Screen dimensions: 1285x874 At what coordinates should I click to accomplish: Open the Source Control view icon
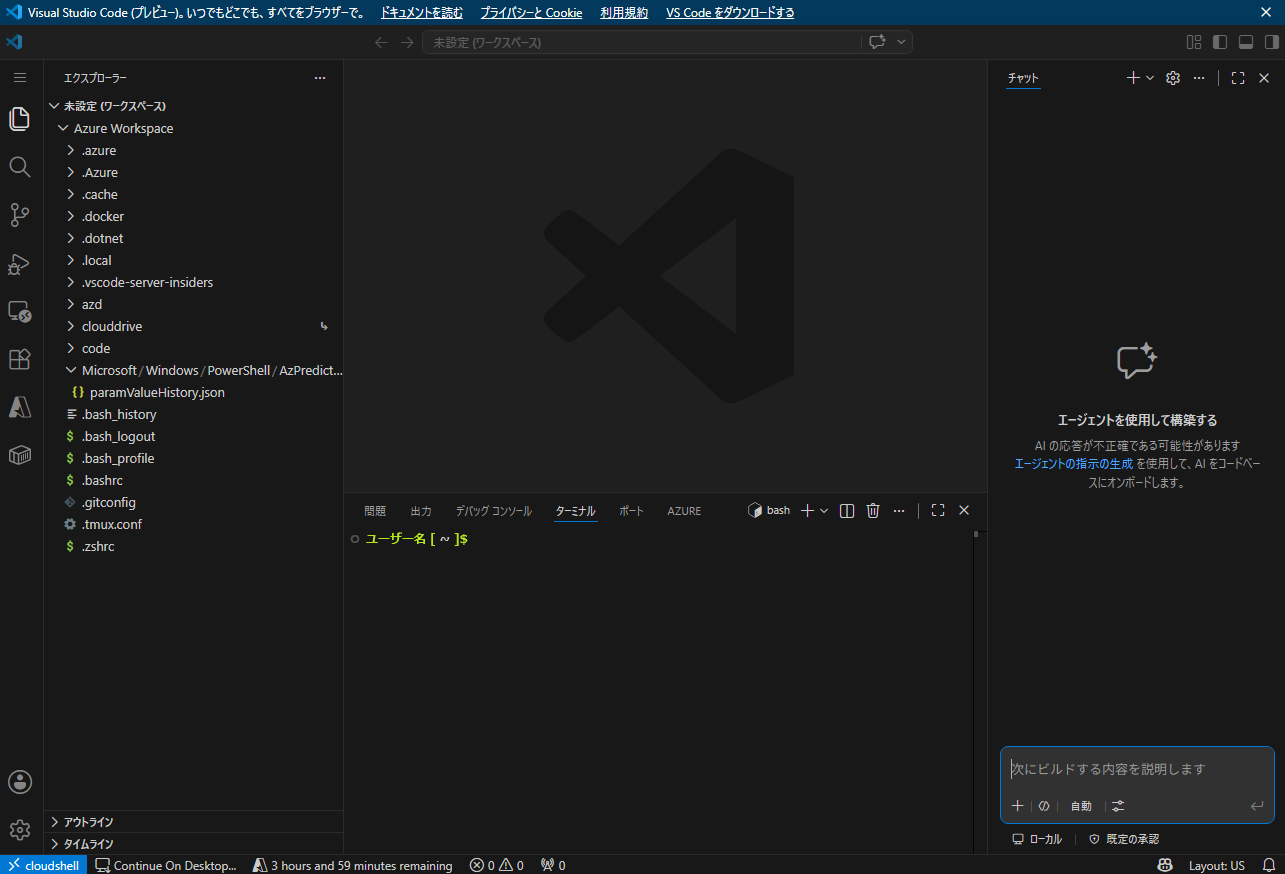[19, 214]
